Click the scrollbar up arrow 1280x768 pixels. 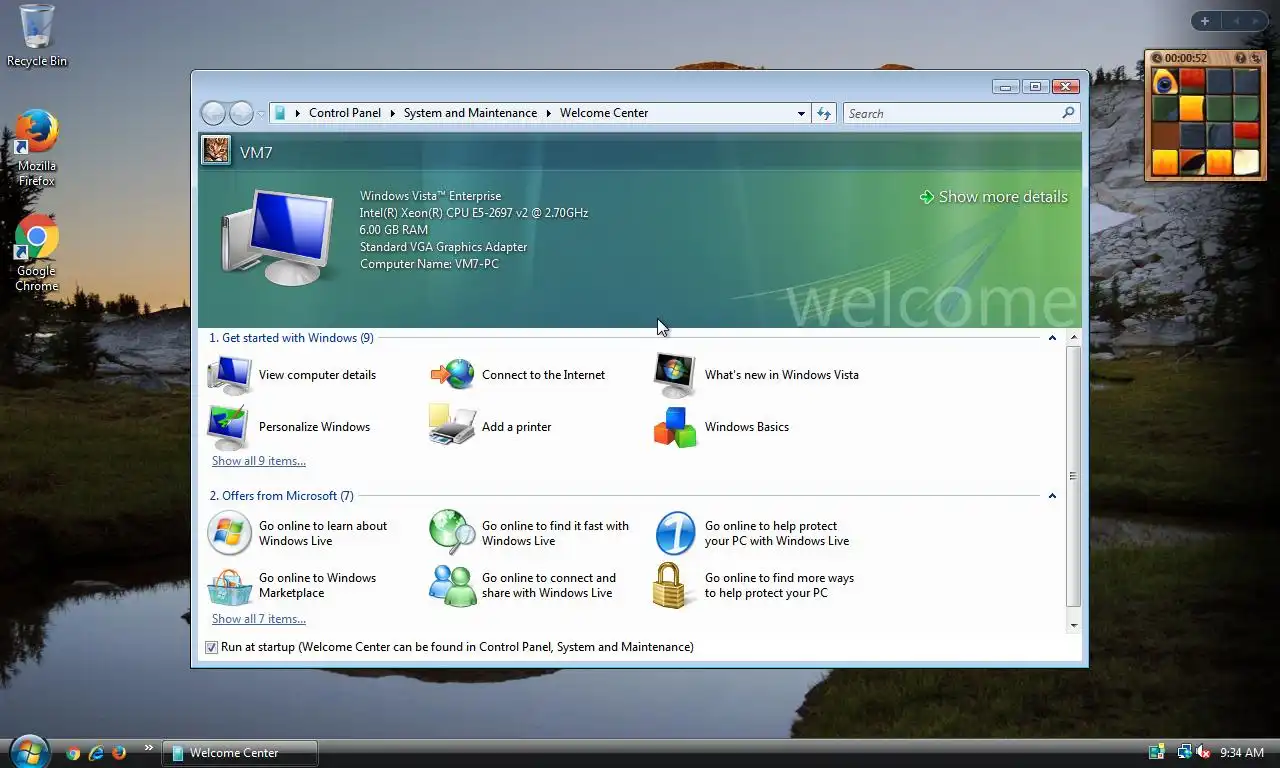pos(1074,337)
